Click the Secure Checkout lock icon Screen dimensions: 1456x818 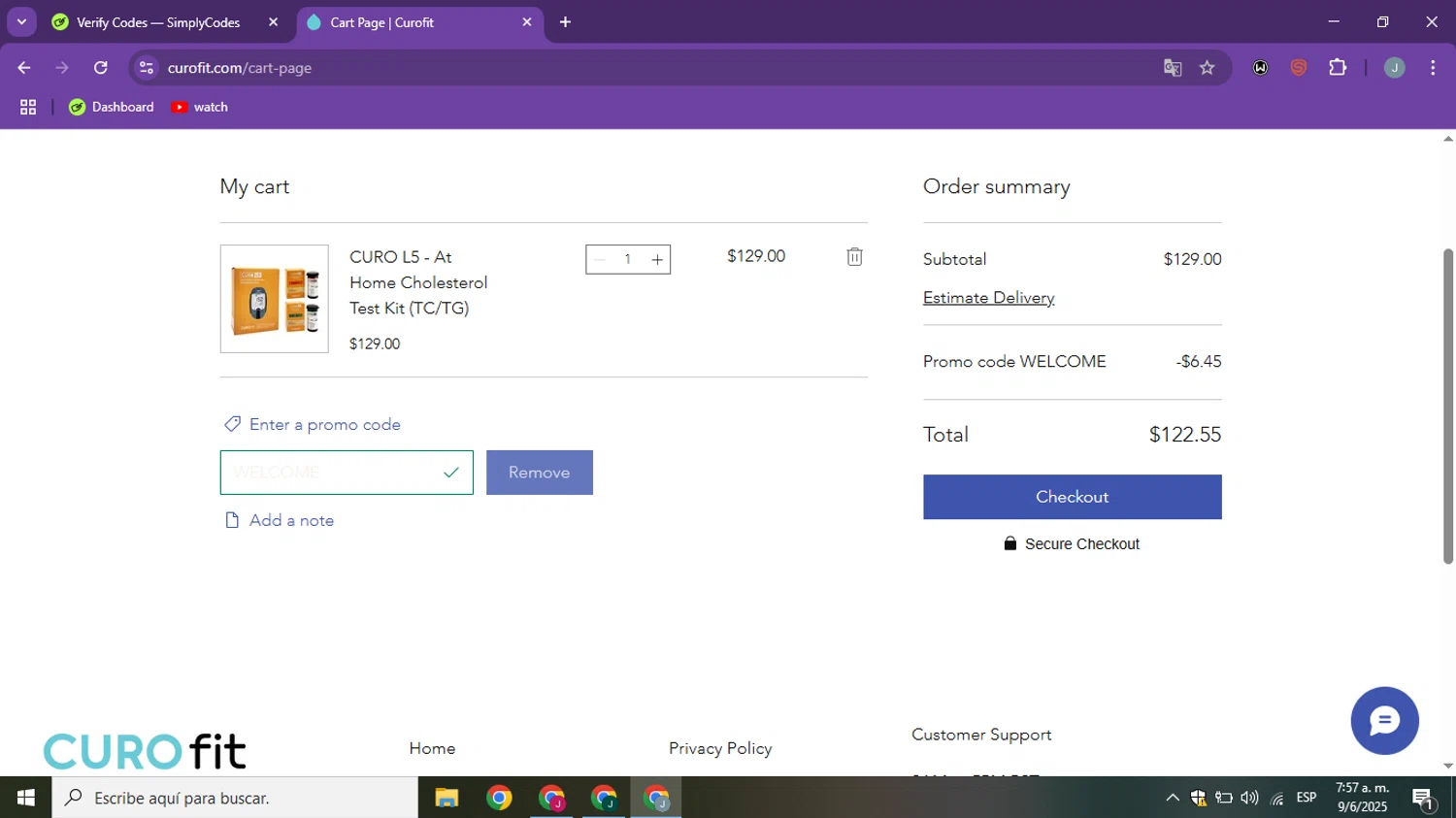(x=1009, y=543)
